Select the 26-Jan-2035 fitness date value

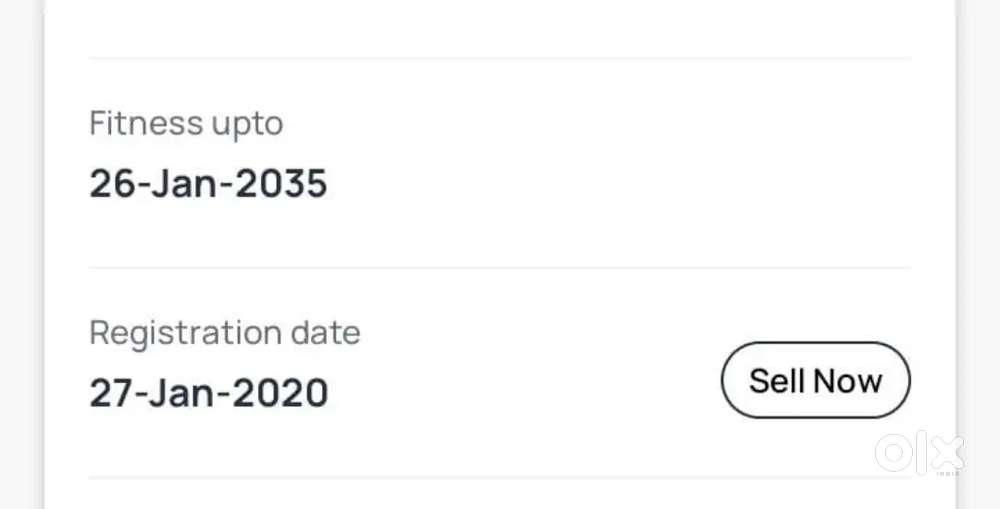pos(209,184)
